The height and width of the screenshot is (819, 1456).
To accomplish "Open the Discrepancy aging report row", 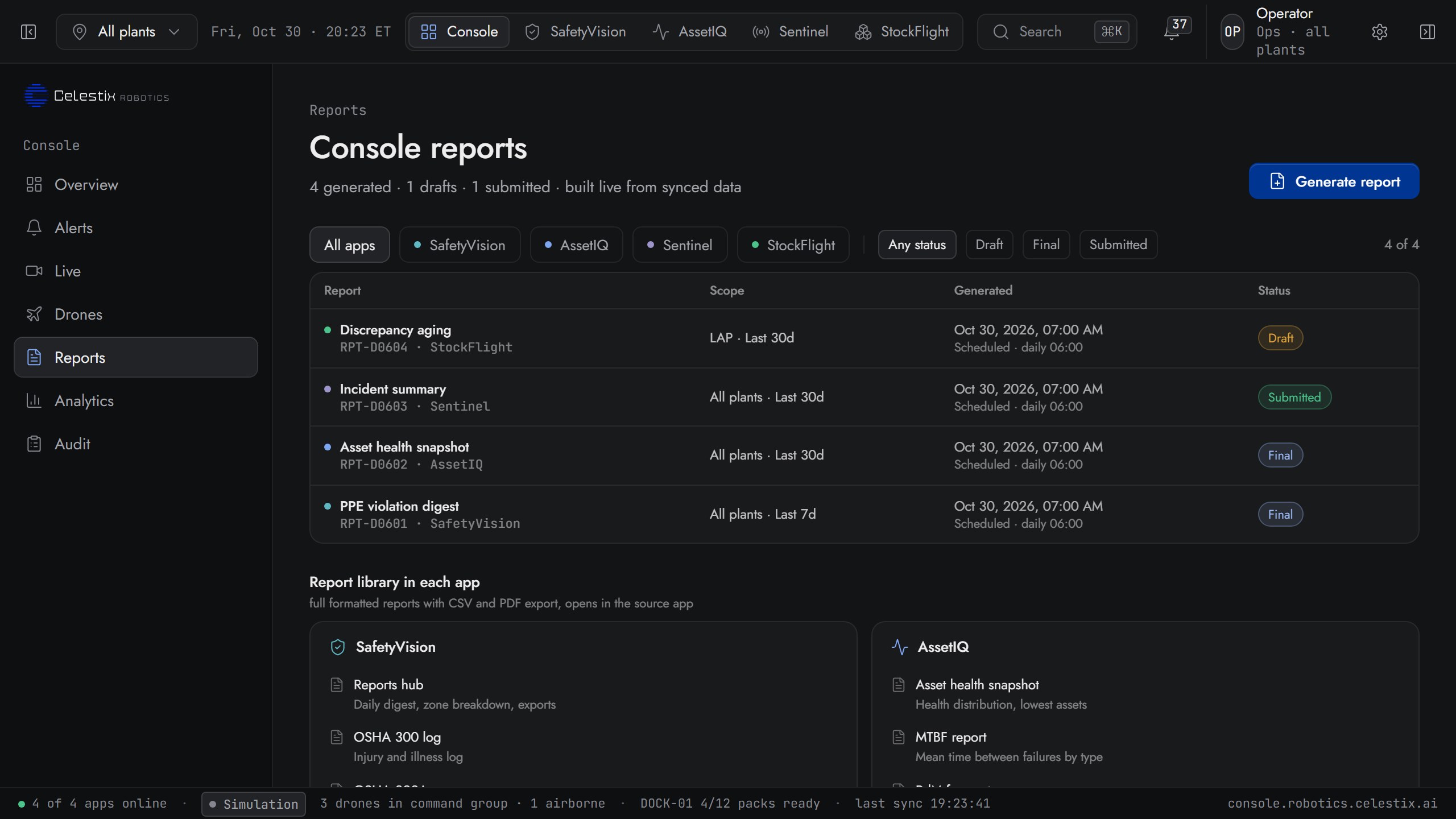I will (864, 338).
